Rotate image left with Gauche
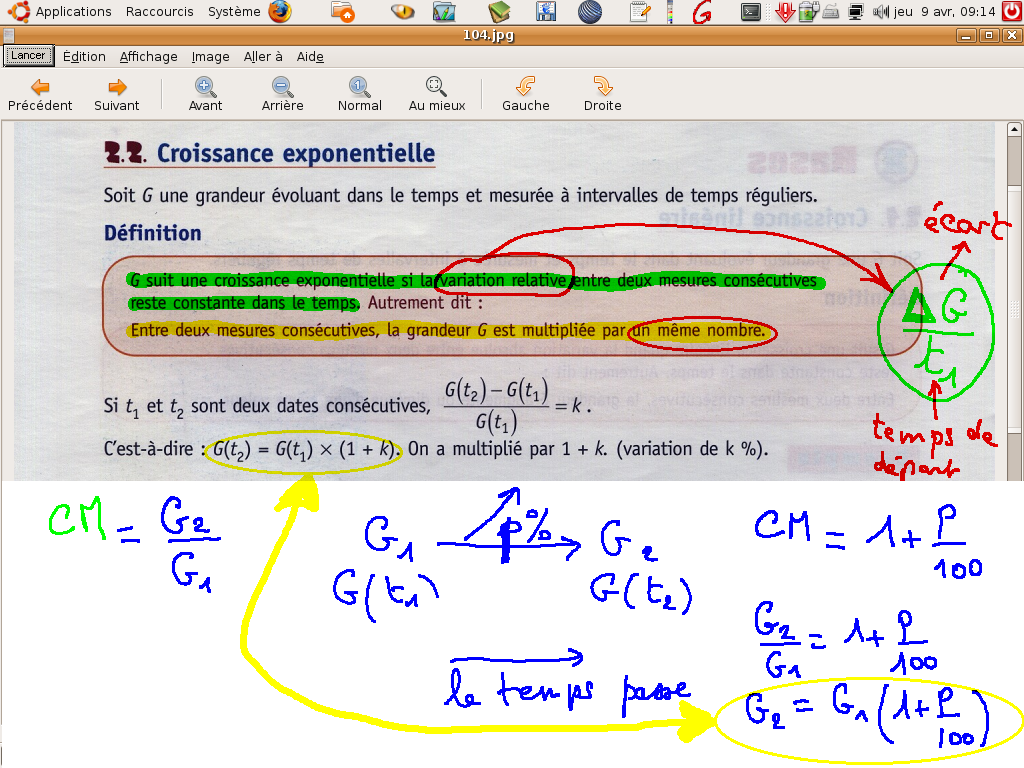The image size is (1024, 768). click(525, 94)
